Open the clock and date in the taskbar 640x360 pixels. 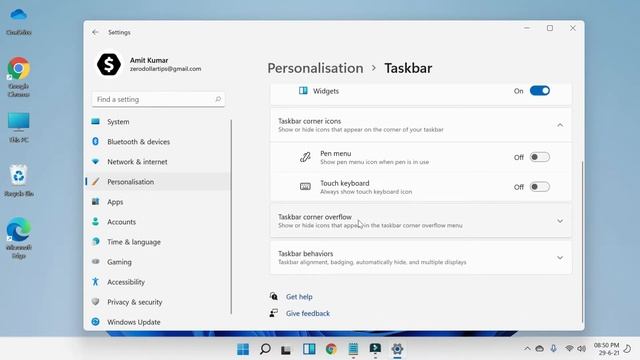pos(606,349)
